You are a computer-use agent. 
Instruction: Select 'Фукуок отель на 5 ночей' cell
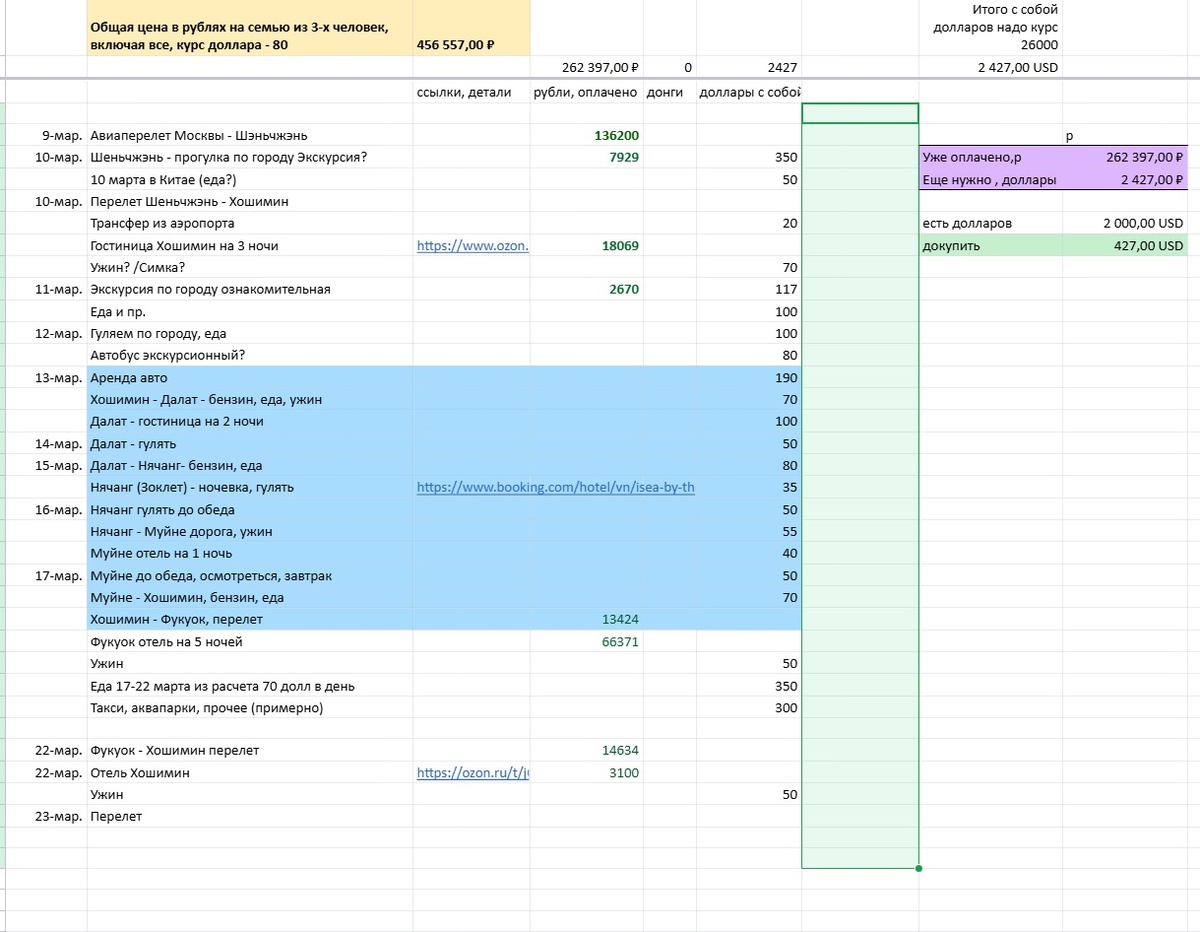pos(250,642)
